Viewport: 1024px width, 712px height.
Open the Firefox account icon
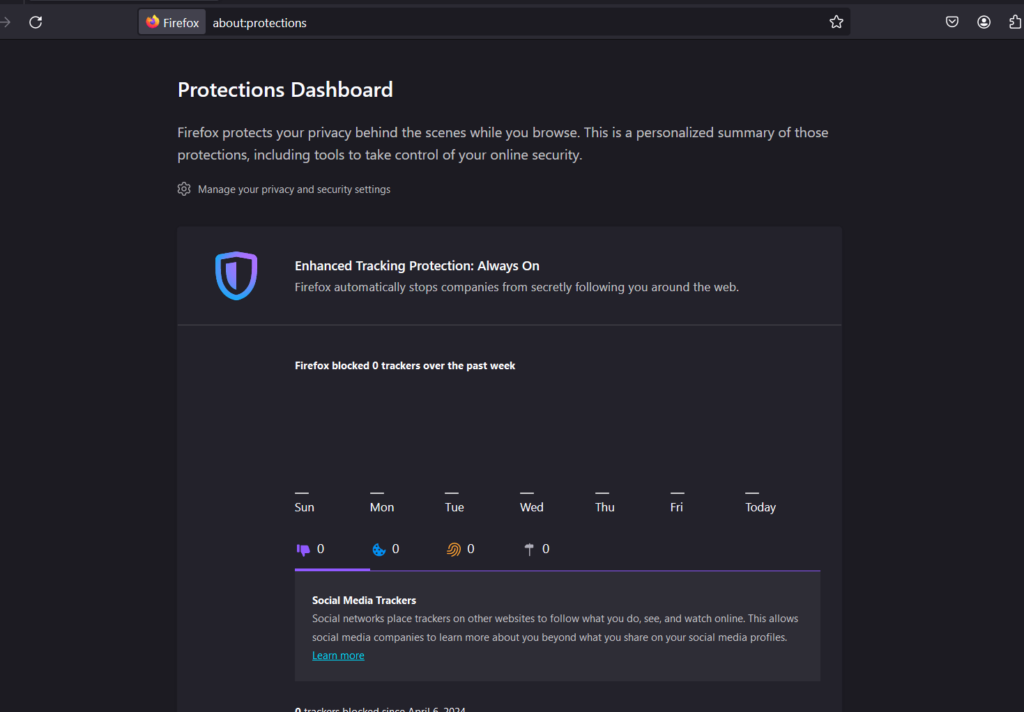click(x=984, y=22)
